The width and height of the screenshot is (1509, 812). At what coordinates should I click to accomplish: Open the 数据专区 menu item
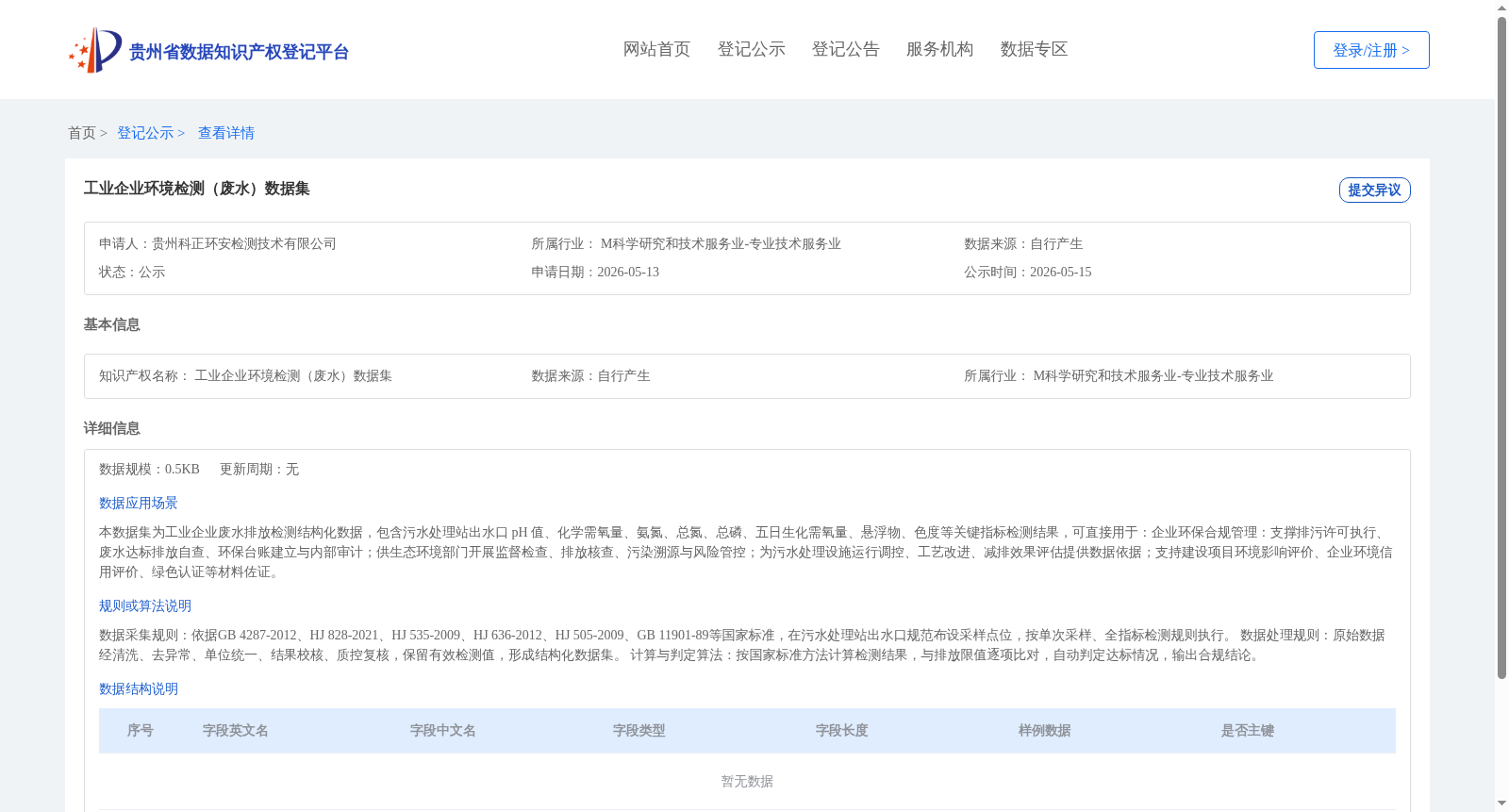click(1034, 49)
